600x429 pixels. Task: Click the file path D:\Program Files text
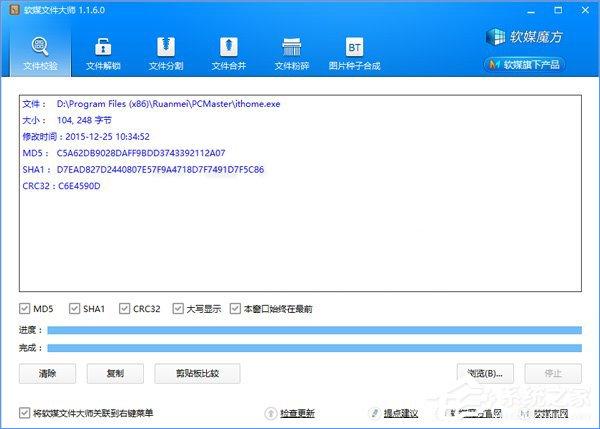click(x=168, y=104)
